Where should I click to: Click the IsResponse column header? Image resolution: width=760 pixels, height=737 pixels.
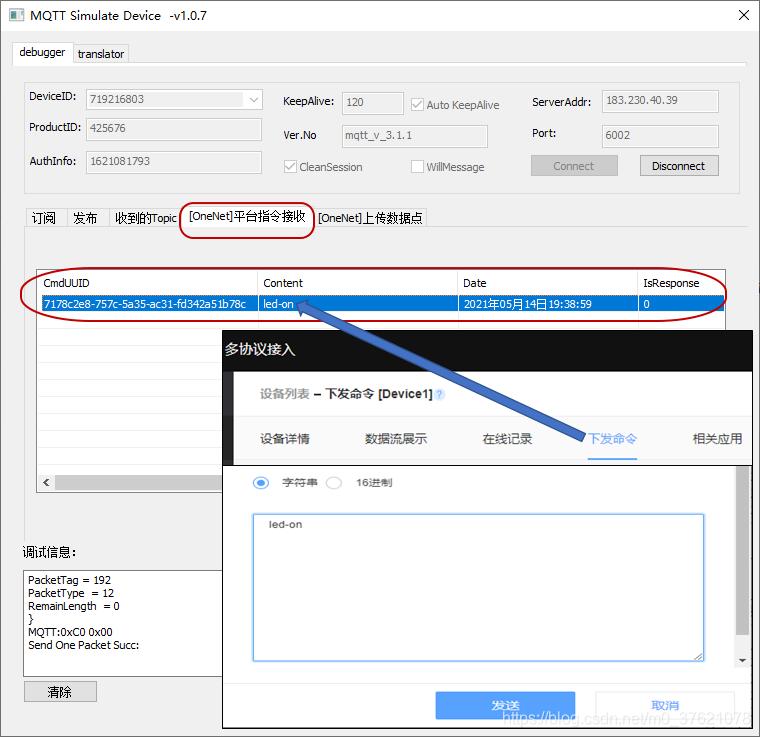[x=681, y=283]
